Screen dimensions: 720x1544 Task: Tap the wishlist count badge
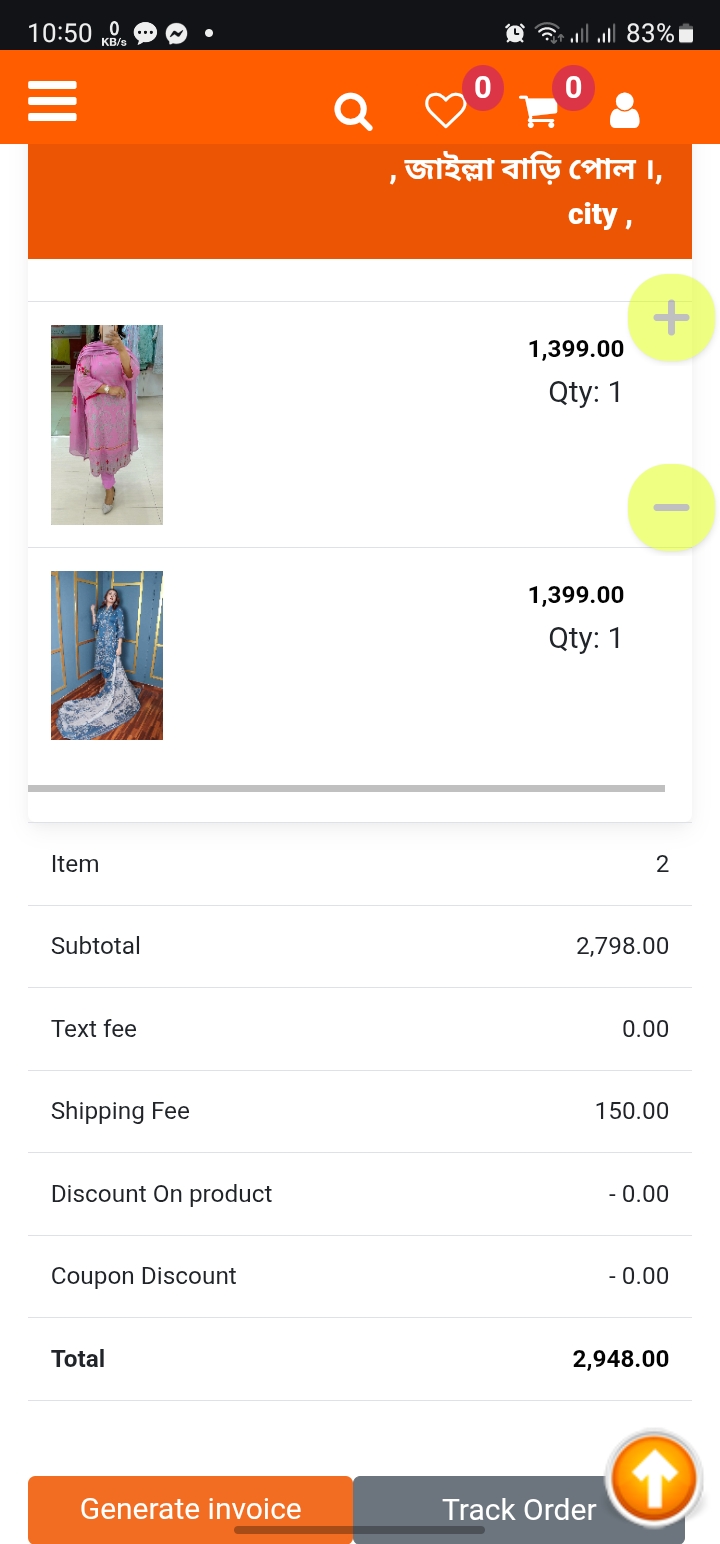(x=482, y=88)
